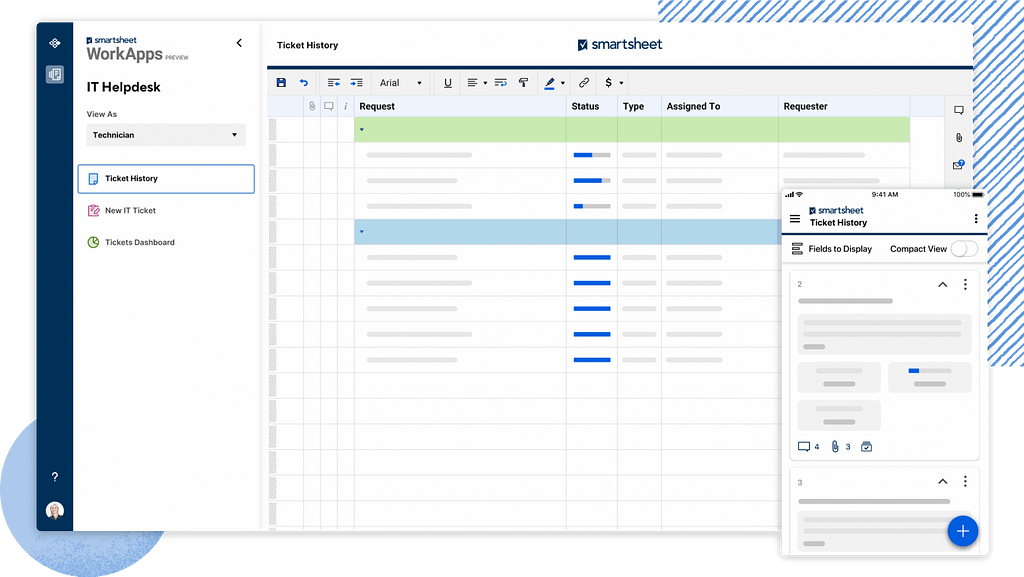Open update requests icon on right rail
Viewport: 1024px width, 577px height.
959,165
